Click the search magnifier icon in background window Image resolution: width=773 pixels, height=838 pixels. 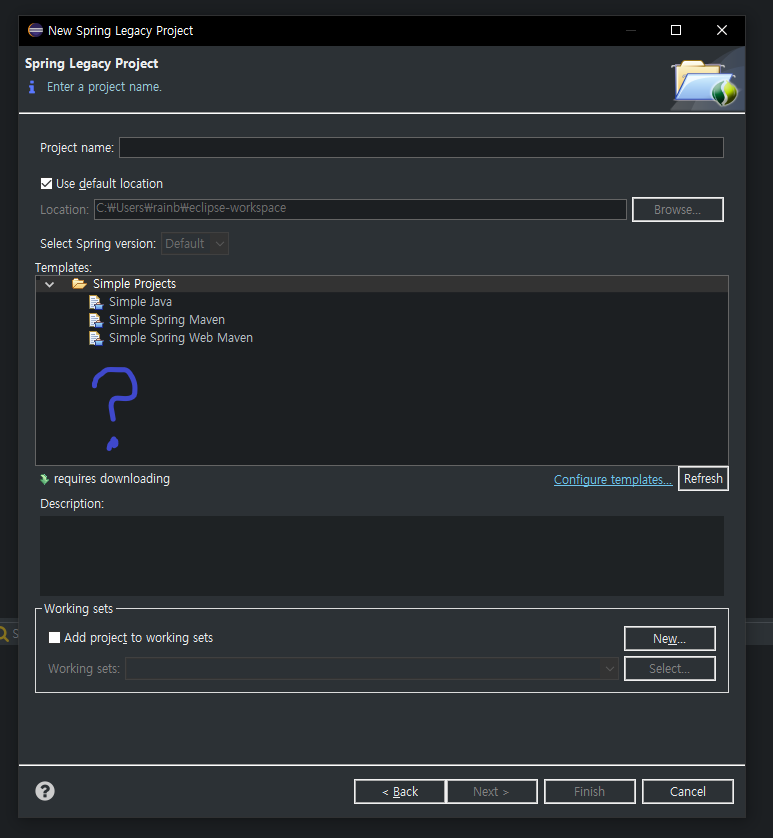click(4, 634)
